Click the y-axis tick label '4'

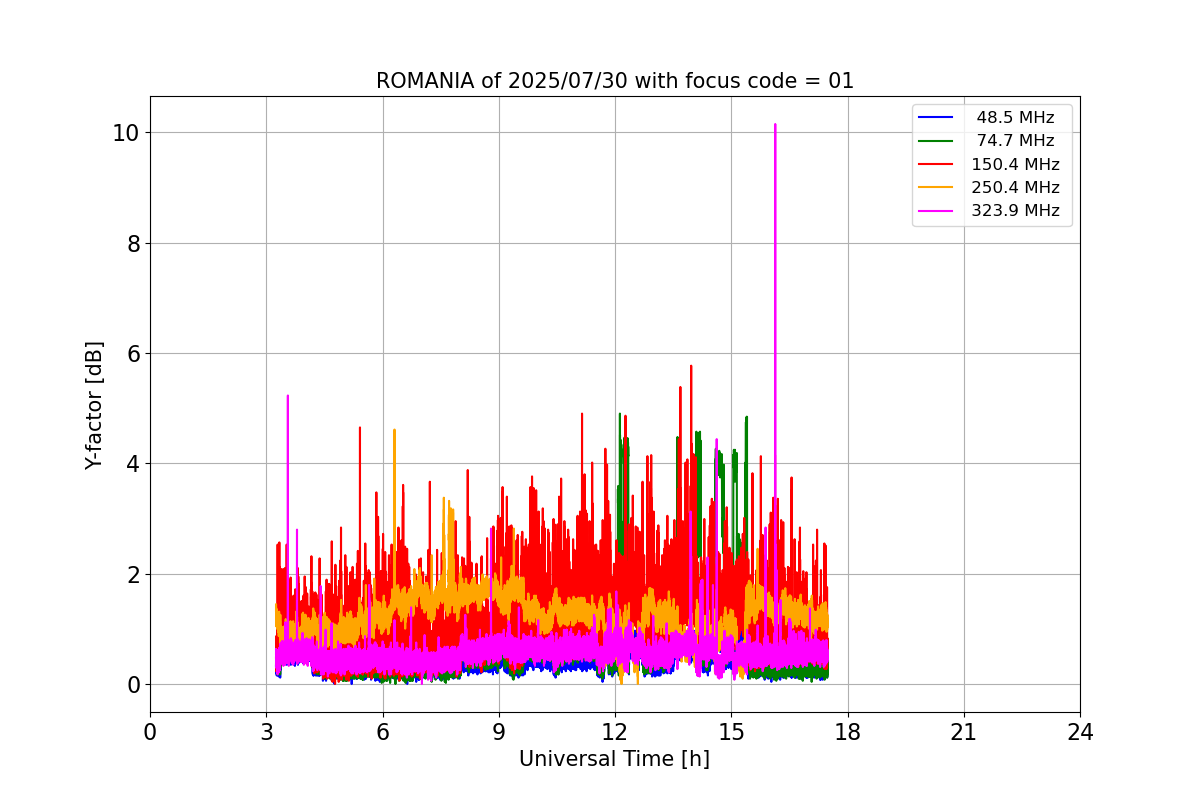(x=133, y=464)
